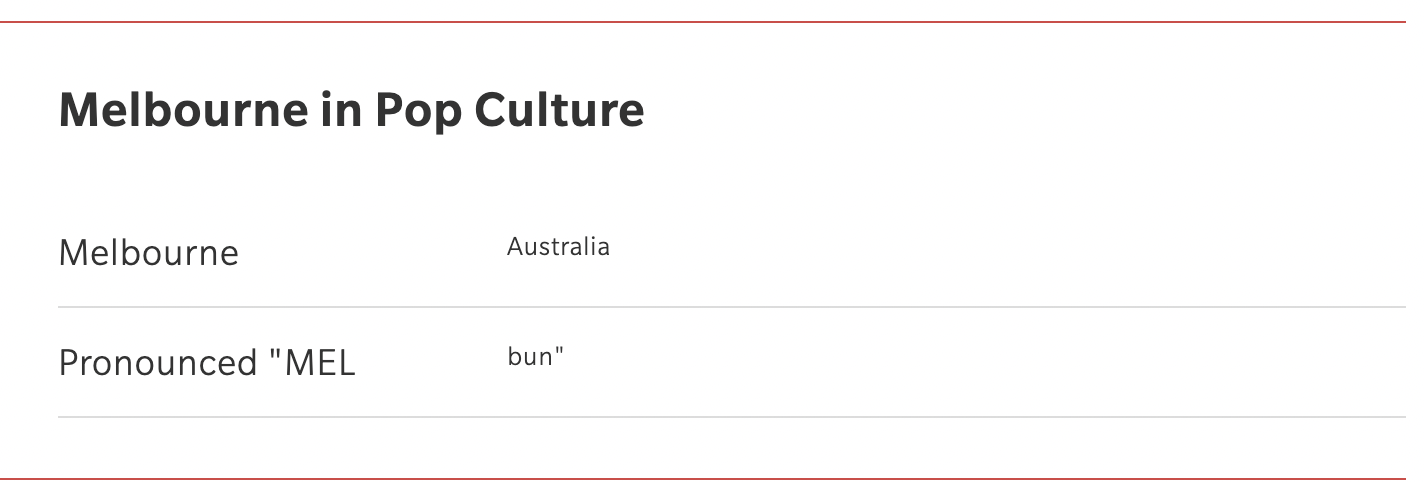Select the "Melbourne" row label
Image resolution: width=1424 pixels, height=482 pixels.
[149, 253]
